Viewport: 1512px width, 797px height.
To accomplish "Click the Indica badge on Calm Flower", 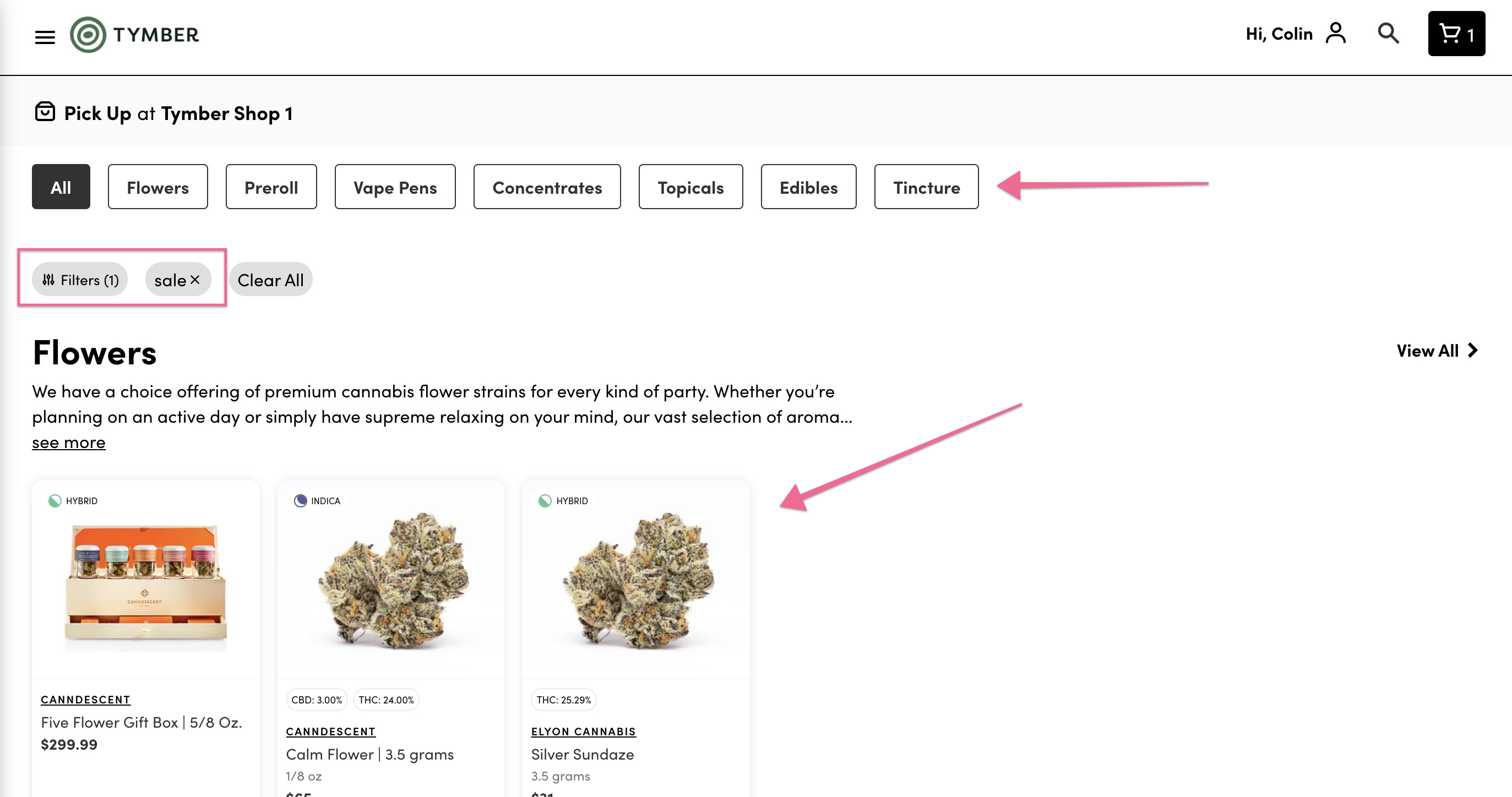I will 317,501.
